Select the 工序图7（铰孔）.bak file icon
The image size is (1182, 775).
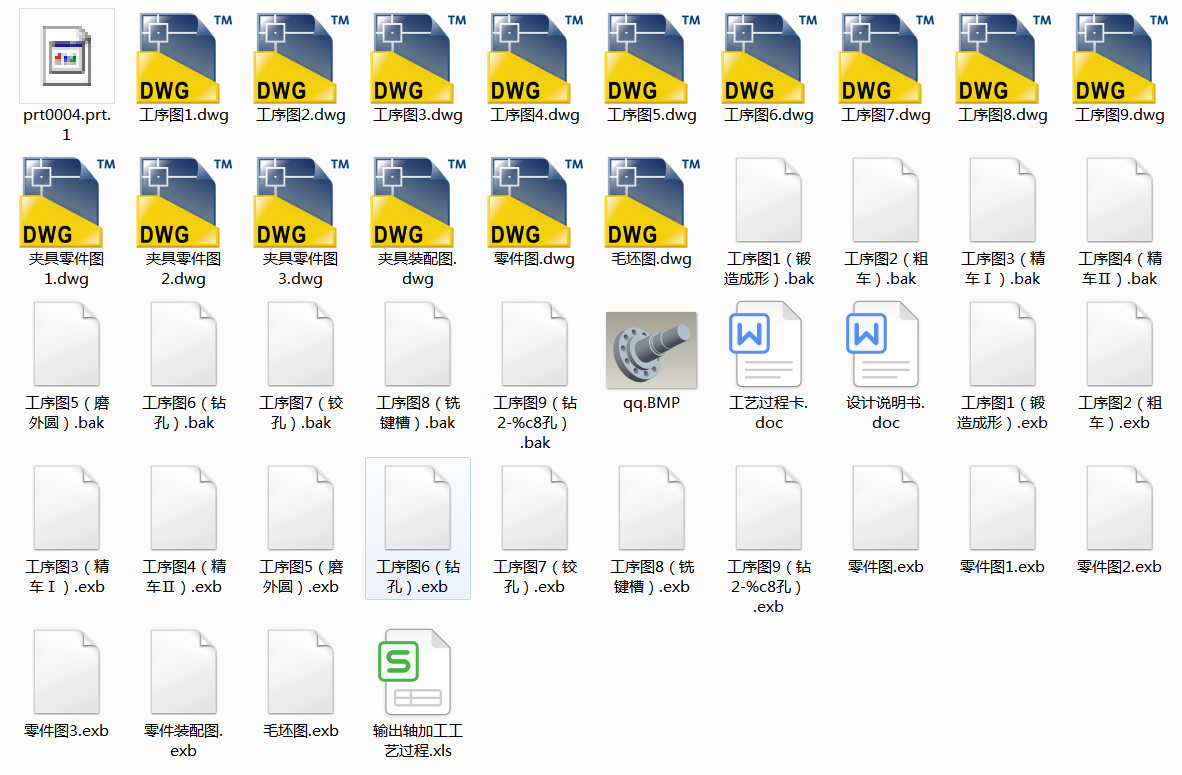(x=301, y=344)
